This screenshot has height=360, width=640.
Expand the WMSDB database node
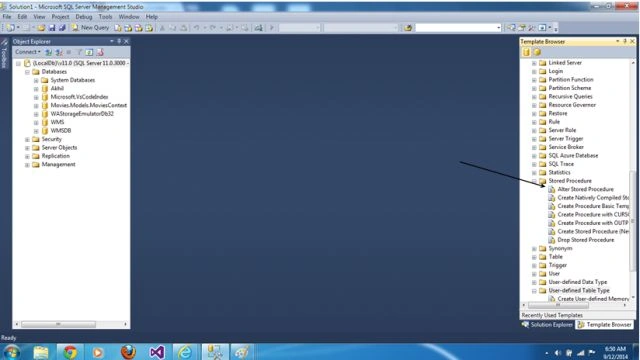36,131
